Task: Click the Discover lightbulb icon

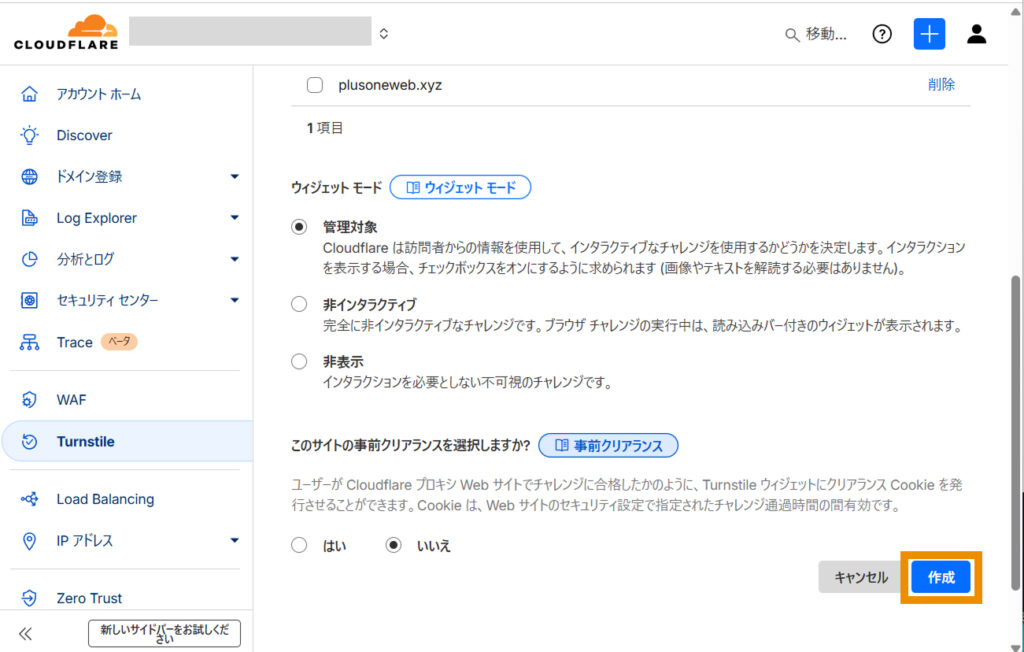Action: (x=30, y=135)
